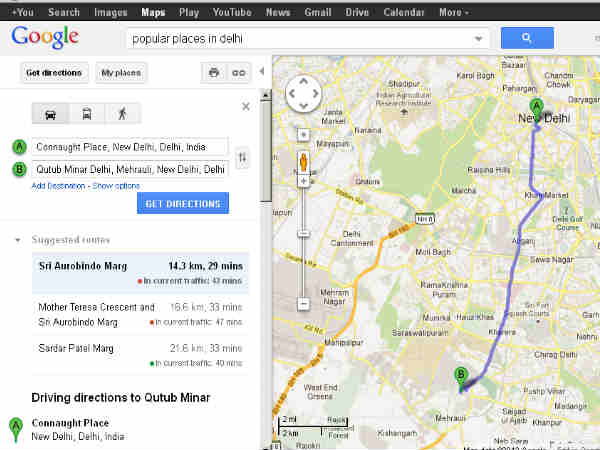Viewport: 600px width, 450px height.
Task: Collapse the left panel with arrow
Action: 262,71
